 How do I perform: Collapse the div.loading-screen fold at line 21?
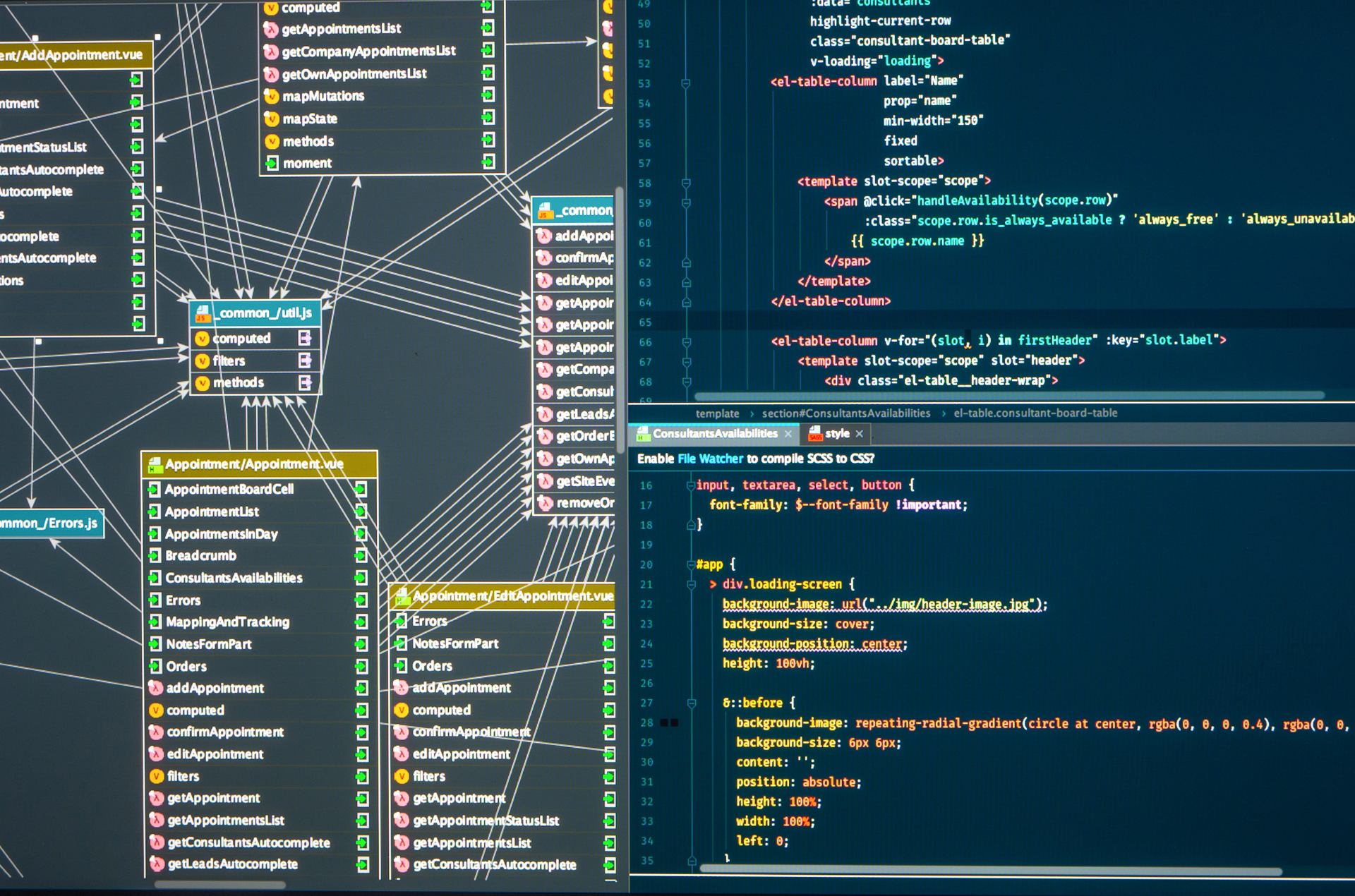[692, 584]
